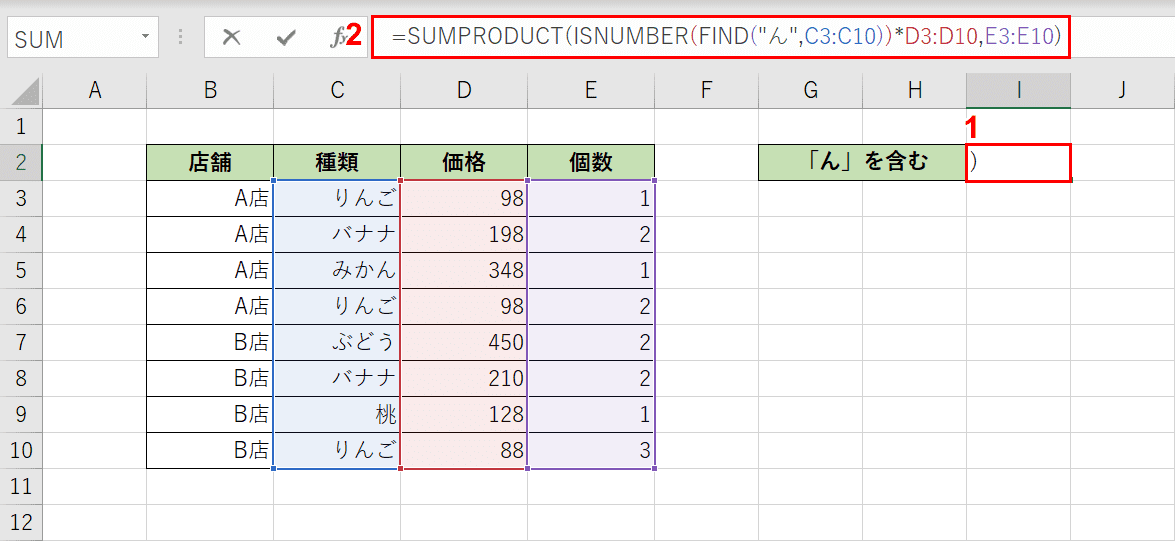Select row 1 header
The width and height of the screenshot is (1175, 541).
(21, 126)
